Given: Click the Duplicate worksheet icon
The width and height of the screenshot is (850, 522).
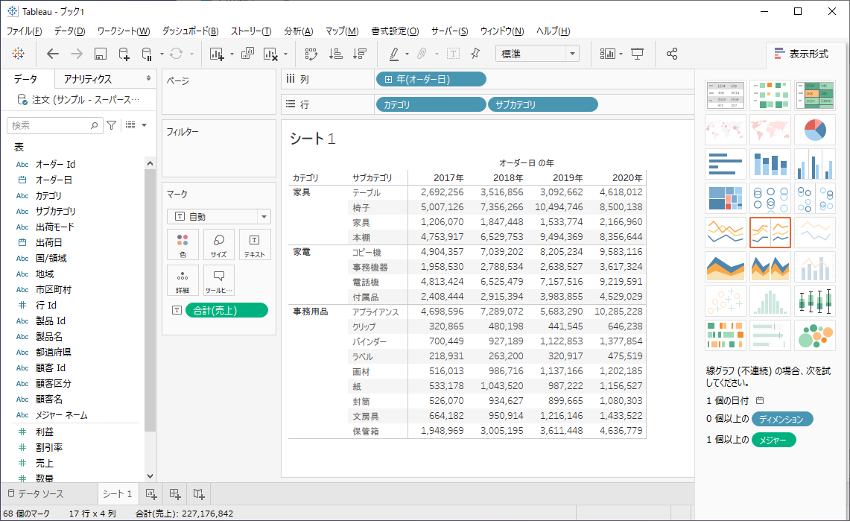Looking at the screenshot, I should 247,54.
